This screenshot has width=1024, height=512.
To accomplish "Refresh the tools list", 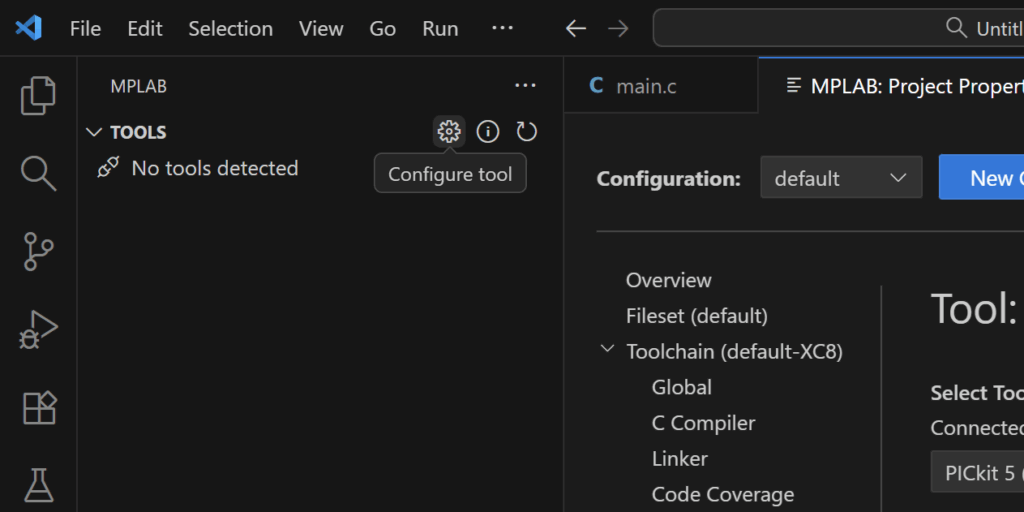I will (526, 132).
